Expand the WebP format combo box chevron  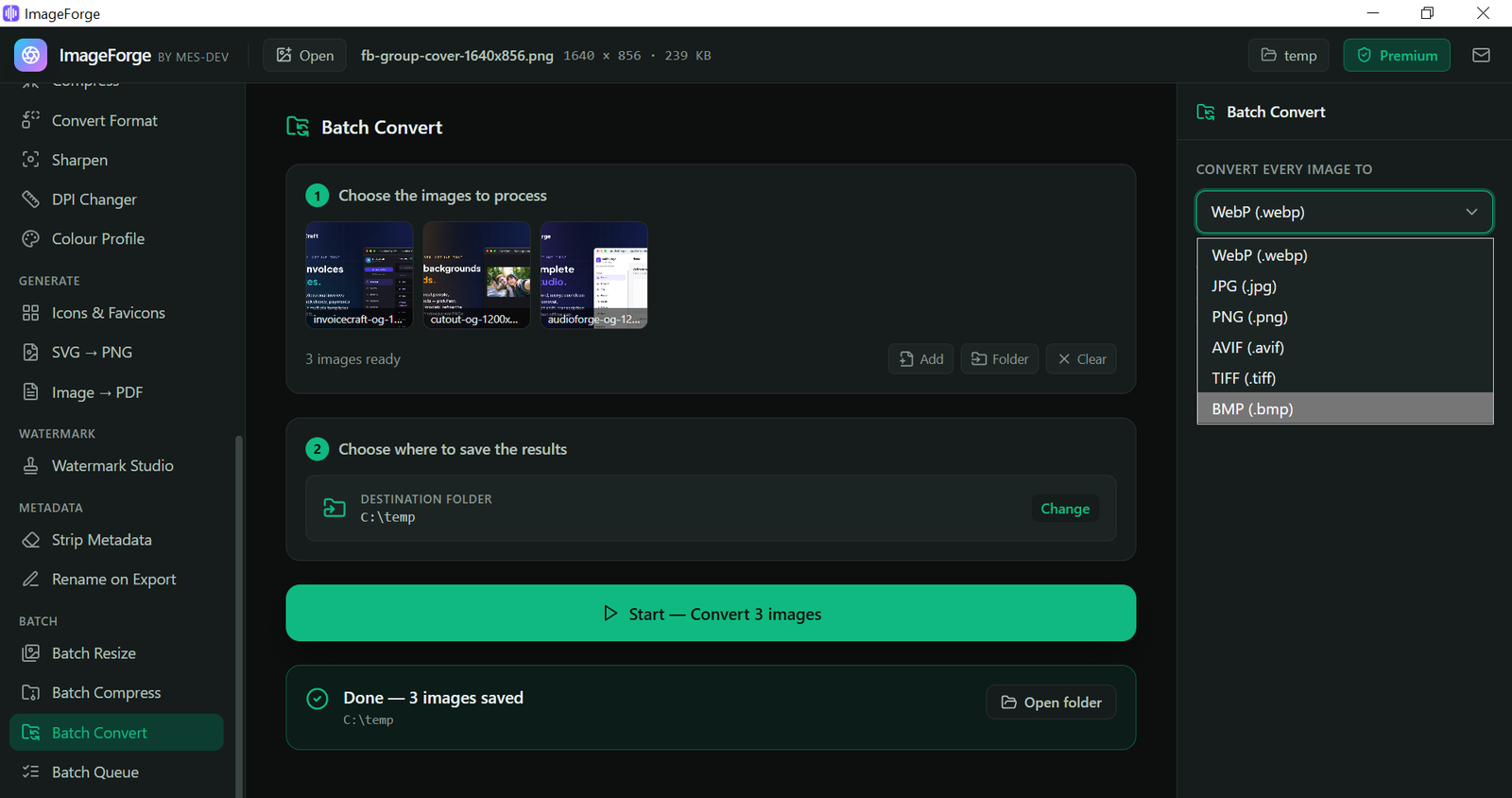click(1471, 212)
